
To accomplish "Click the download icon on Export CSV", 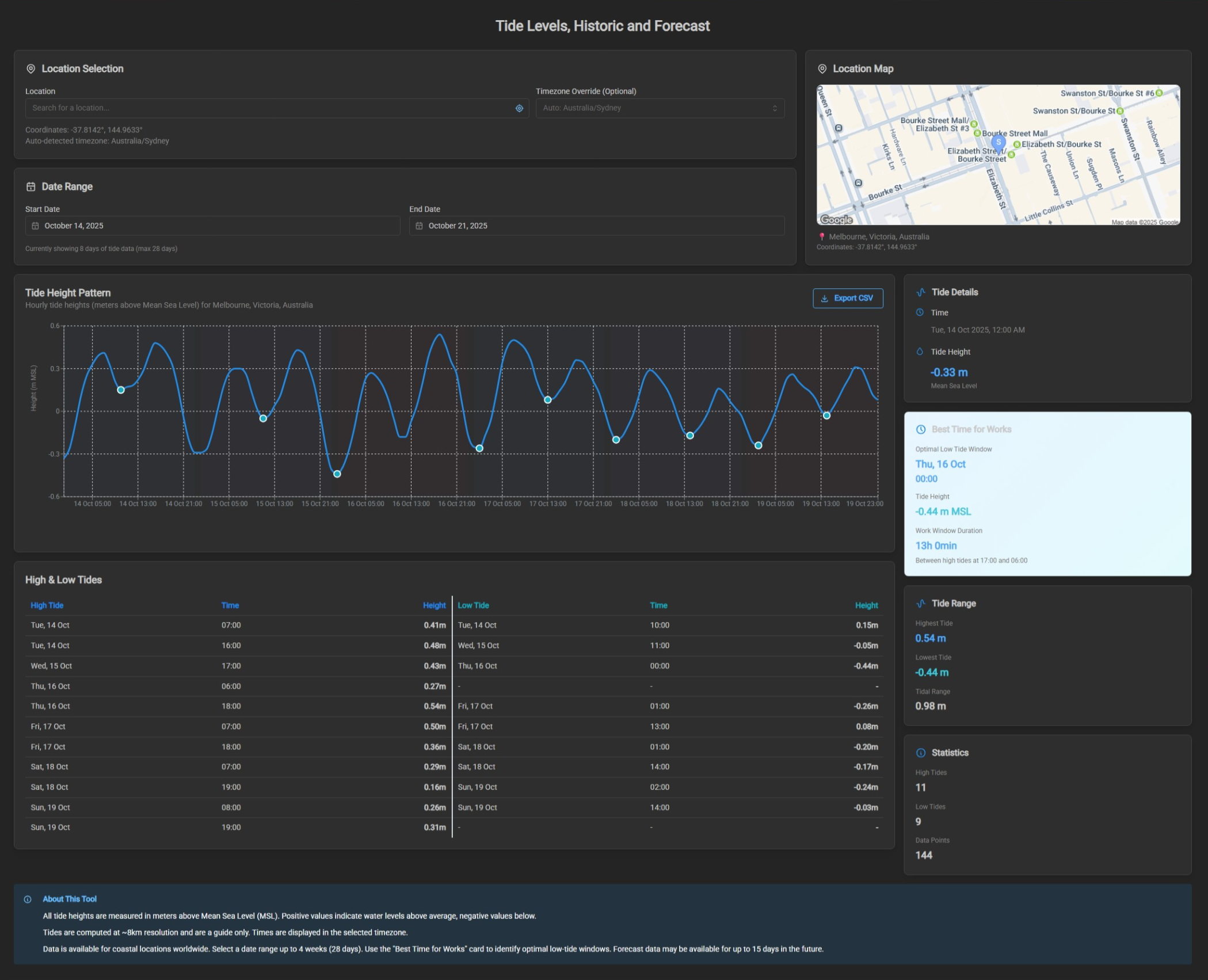I will (x=824, y=298).
